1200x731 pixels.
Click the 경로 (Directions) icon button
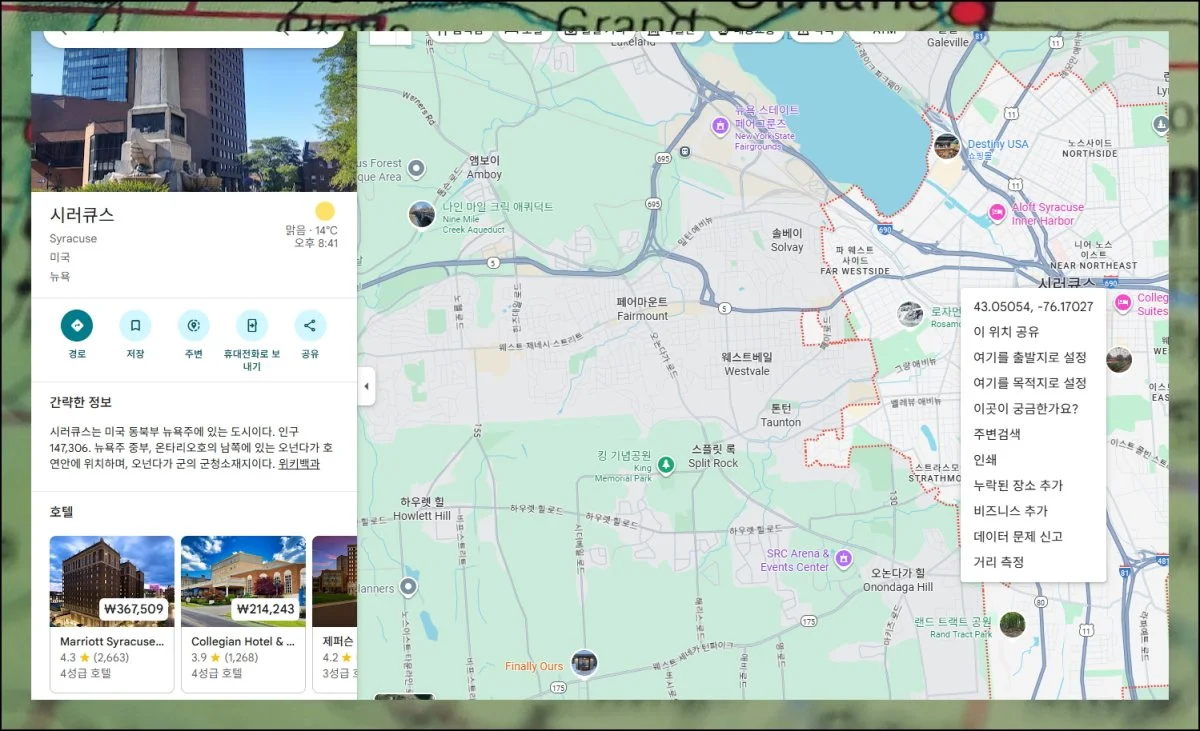click(x=77, y=326)
